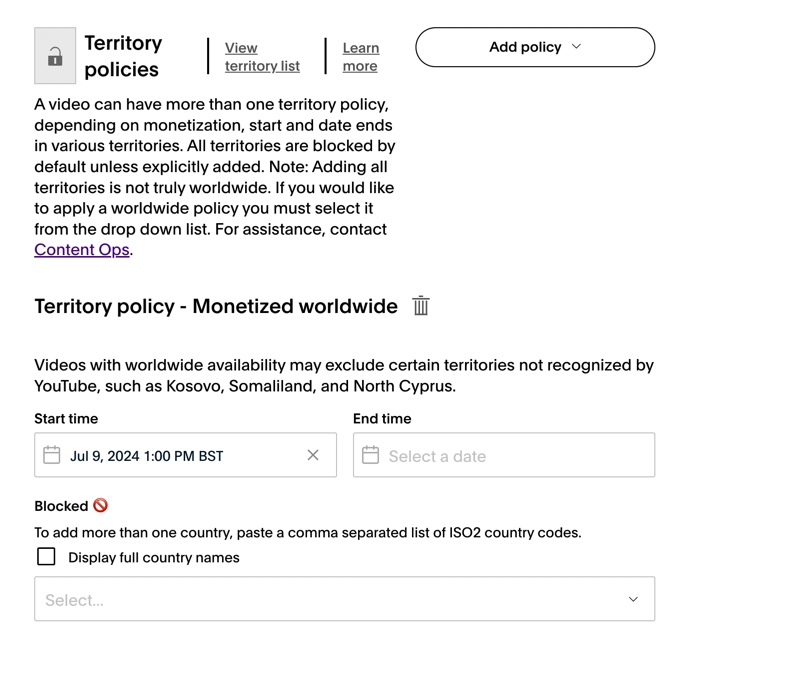Follow the Learn more link
This screenshot has width=803, height=680.
coord(361,57)
